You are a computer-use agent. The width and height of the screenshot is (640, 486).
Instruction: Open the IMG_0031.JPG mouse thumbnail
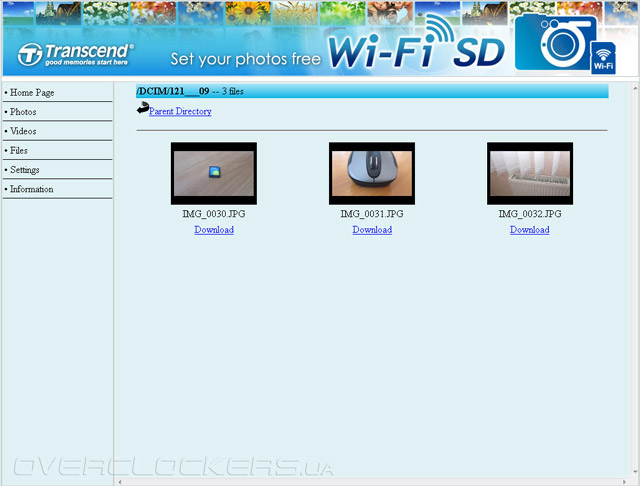click(x=372, y=173)
